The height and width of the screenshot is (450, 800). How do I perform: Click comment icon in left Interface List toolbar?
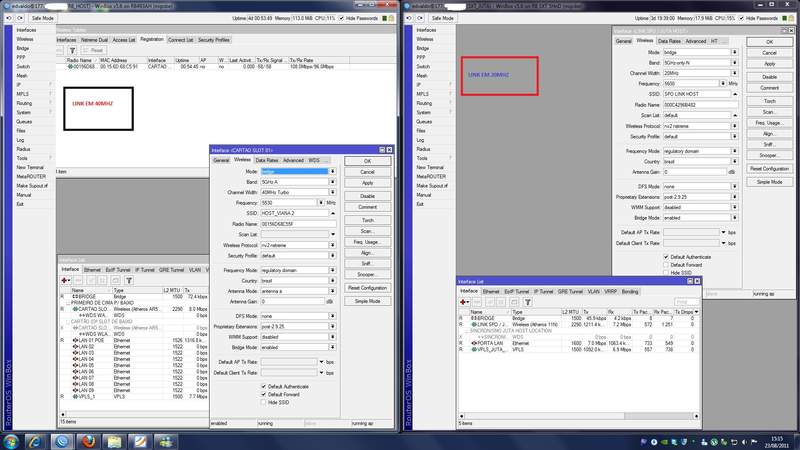(x=115, y=280)
